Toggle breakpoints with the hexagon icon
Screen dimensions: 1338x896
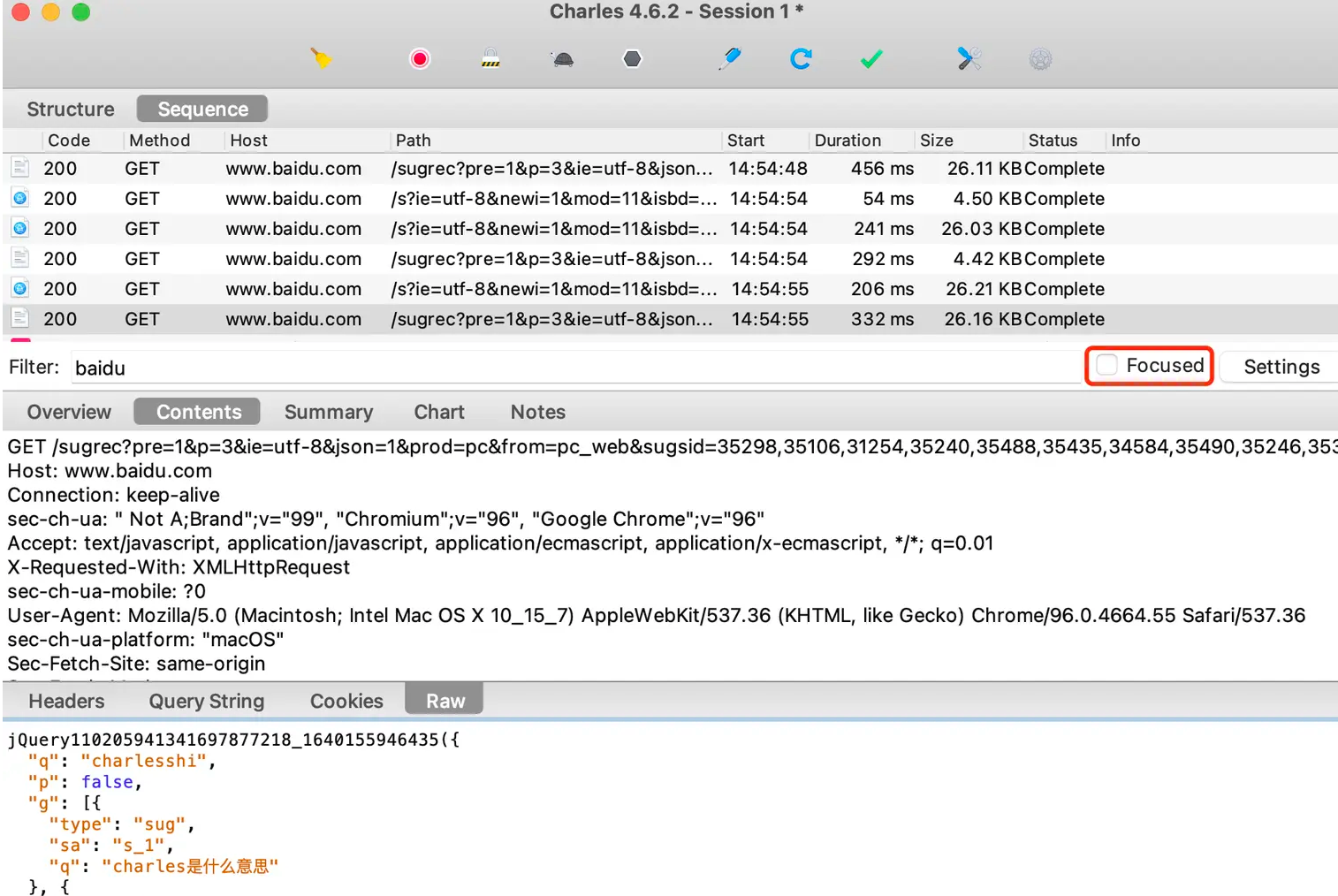click(x=632, y=58)
